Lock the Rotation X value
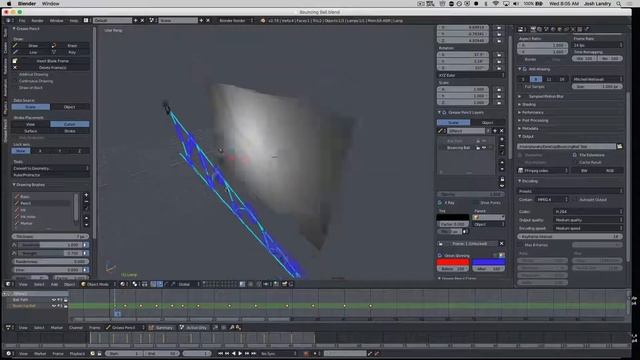 (499, 54)
